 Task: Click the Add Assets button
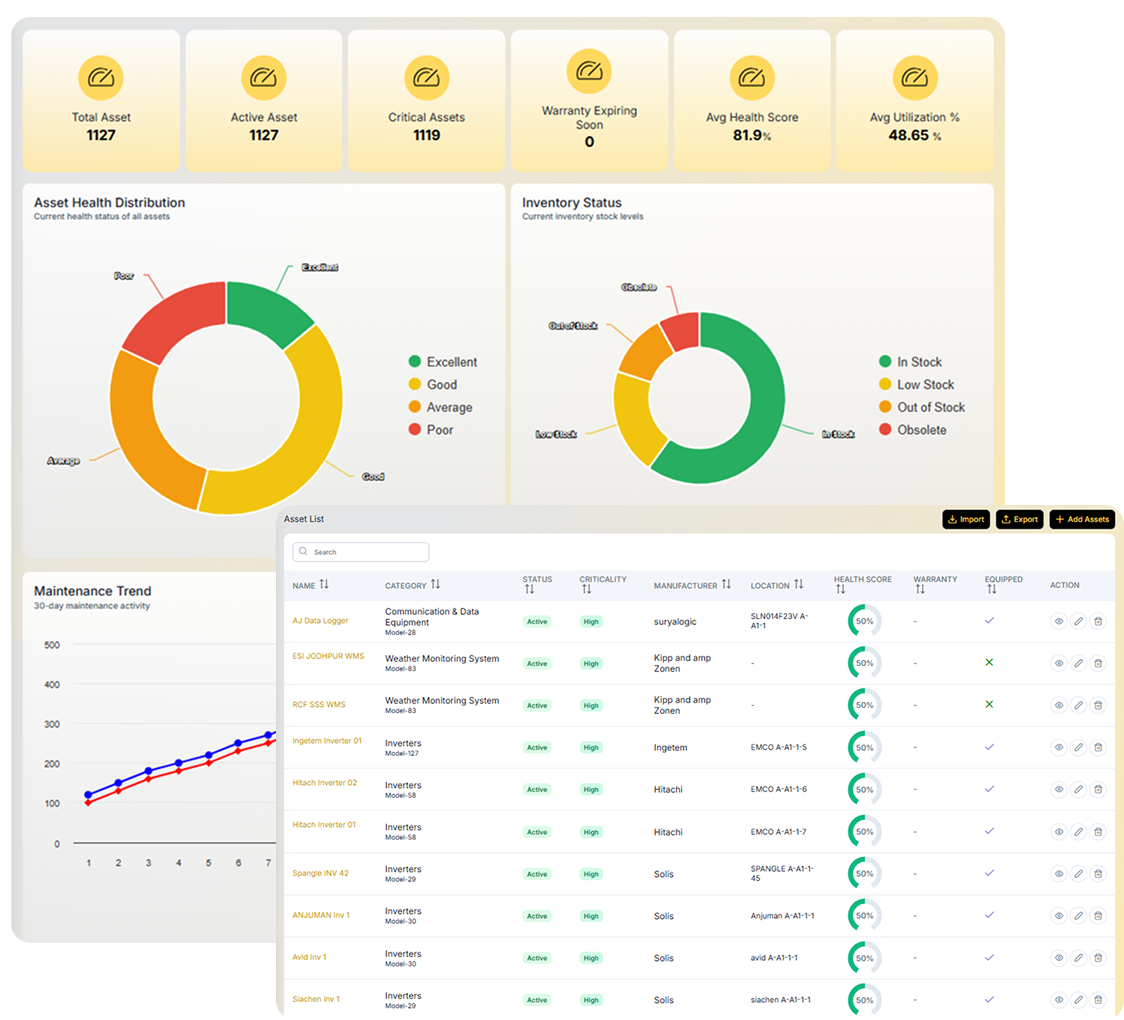coord(1082,520)
